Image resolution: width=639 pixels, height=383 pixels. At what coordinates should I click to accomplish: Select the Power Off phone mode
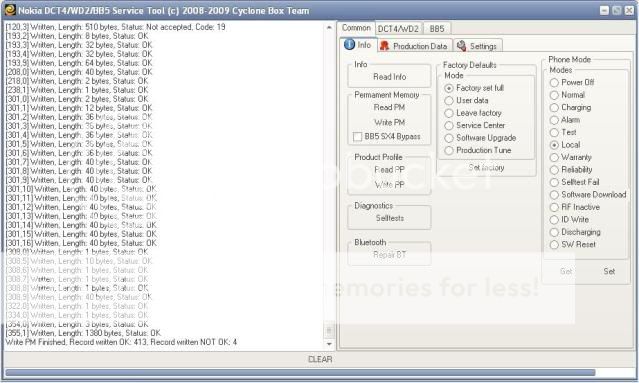554,83
